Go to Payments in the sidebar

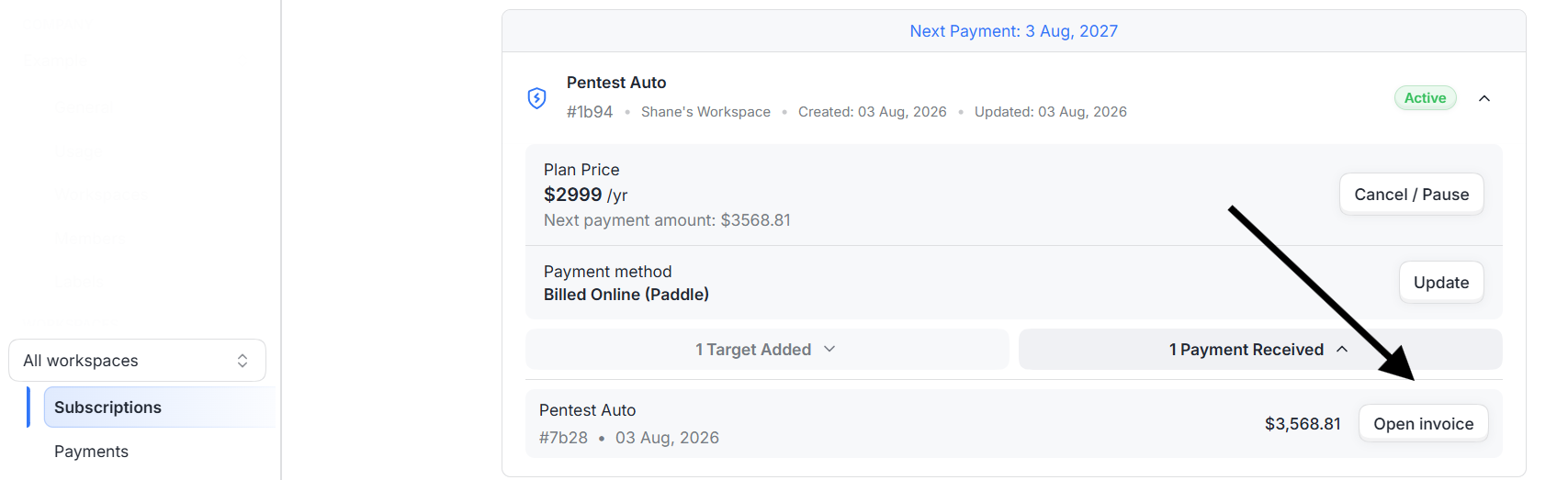coord(91,452)
